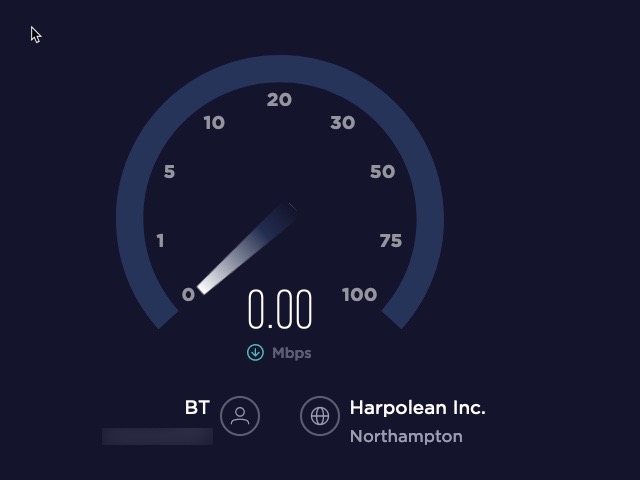
Task: Click the 5 mark on the gauge
Action: (x=169, y=171)
